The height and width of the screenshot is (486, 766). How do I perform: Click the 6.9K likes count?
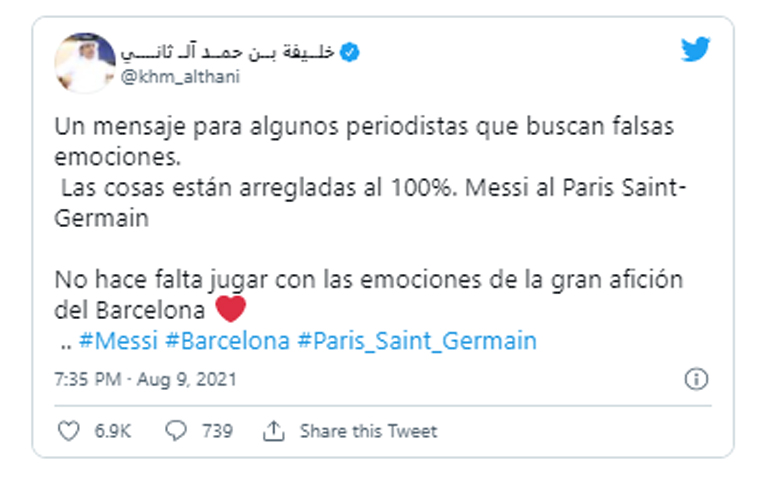tap(110, 431)
